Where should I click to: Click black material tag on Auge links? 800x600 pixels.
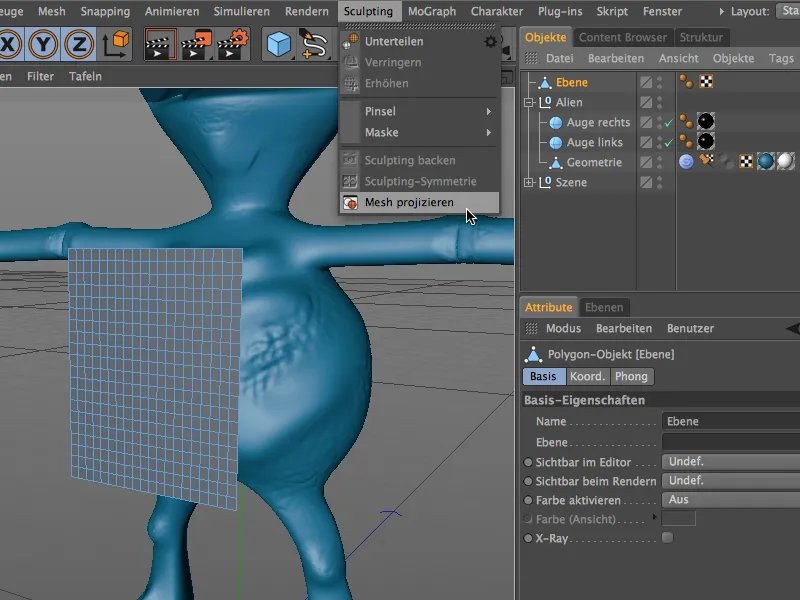coord(706,141)
